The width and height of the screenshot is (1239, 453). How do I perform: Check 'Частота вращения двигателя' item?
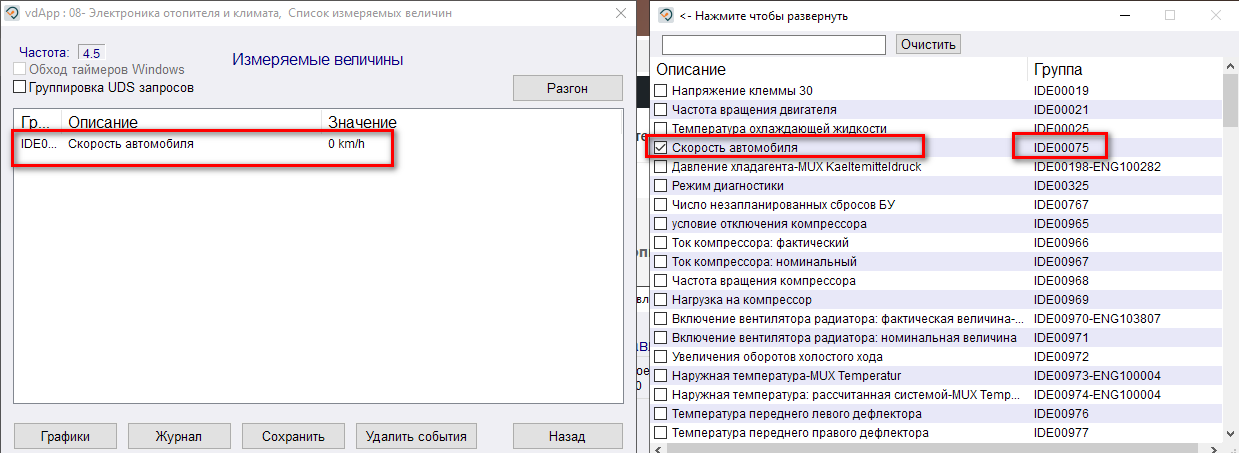(x=661, y=110)
